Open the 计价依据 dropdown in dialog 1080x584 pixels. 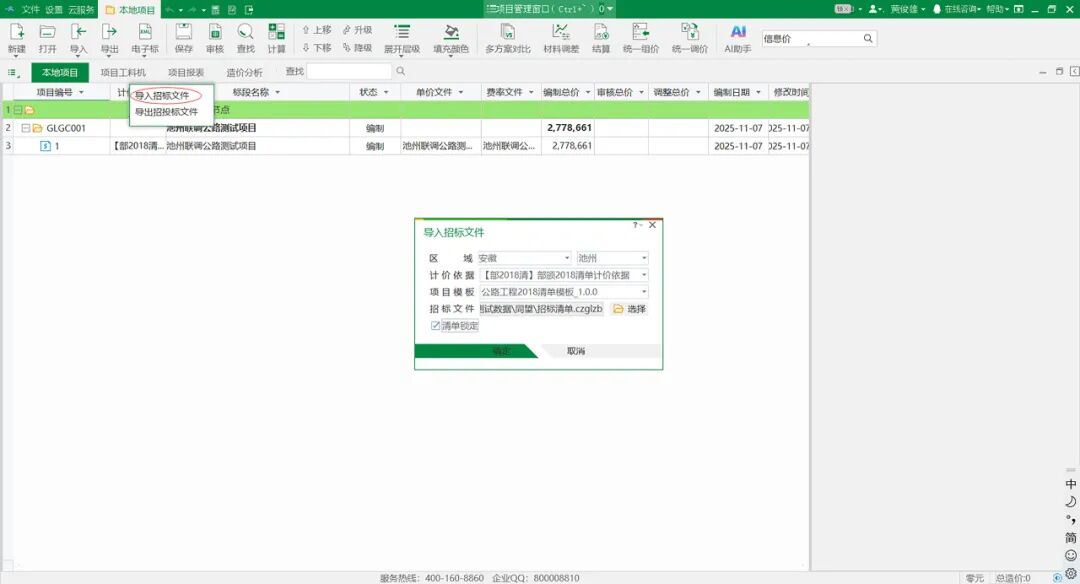click(x=644, y=275)
